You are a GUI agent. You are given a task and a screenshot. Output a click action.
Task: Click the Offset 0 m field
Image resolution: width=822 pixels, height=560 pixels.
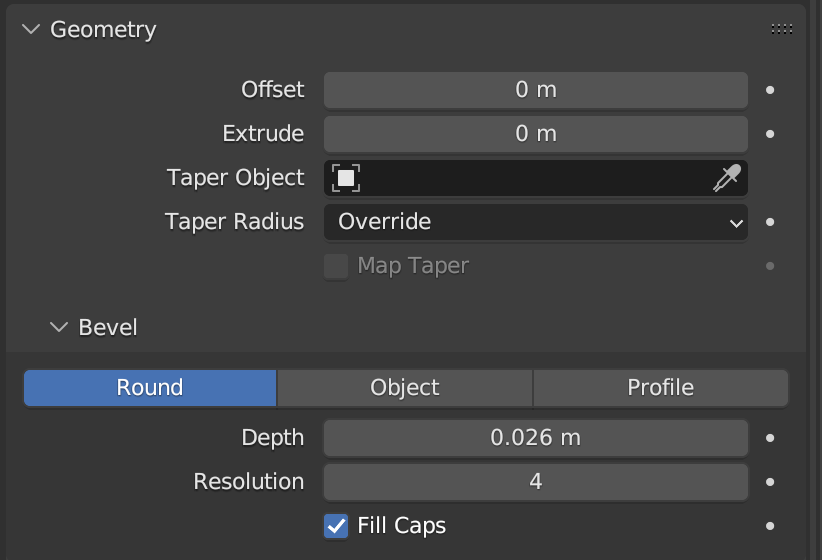click(536, 90)
